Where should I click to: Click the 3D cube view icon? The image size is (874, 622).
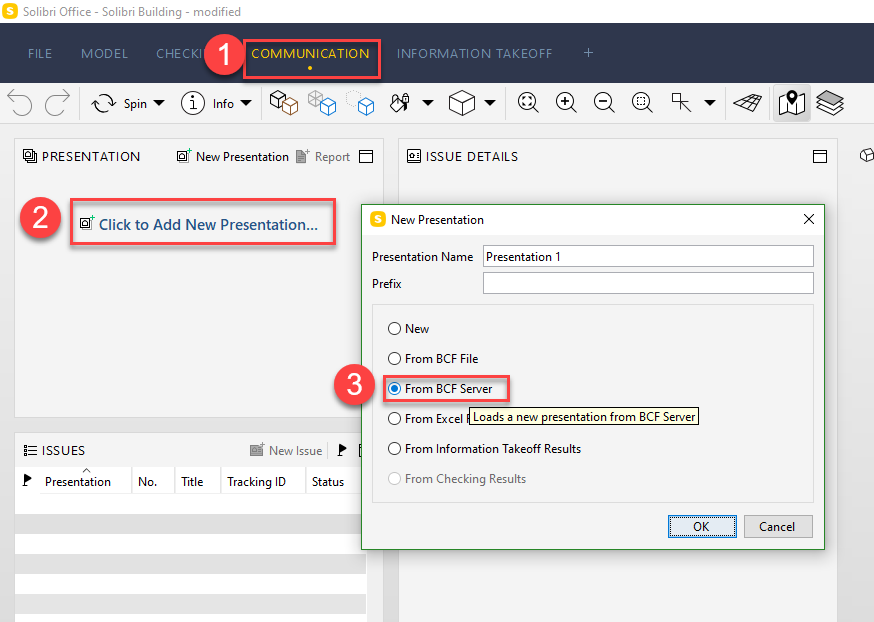coord(462,103)
